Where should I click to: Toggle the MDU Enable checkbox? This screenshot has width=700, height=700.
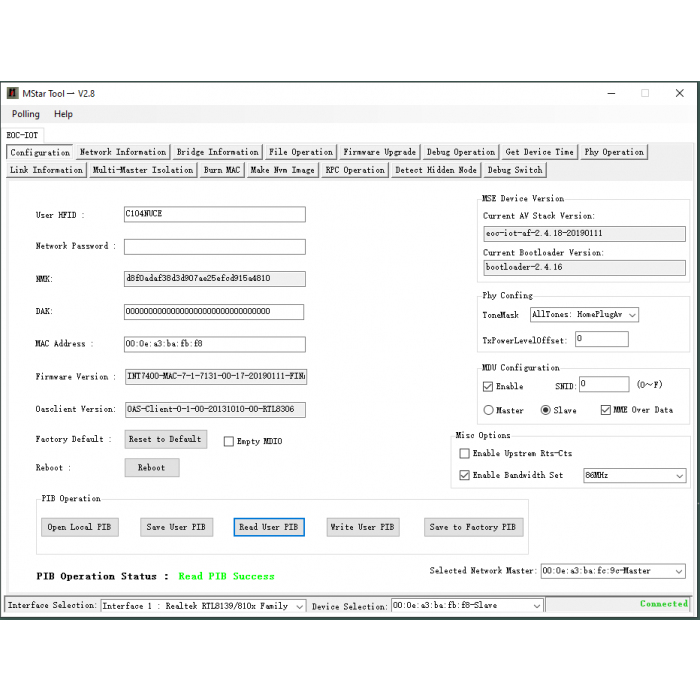click(x=488, y=386)
